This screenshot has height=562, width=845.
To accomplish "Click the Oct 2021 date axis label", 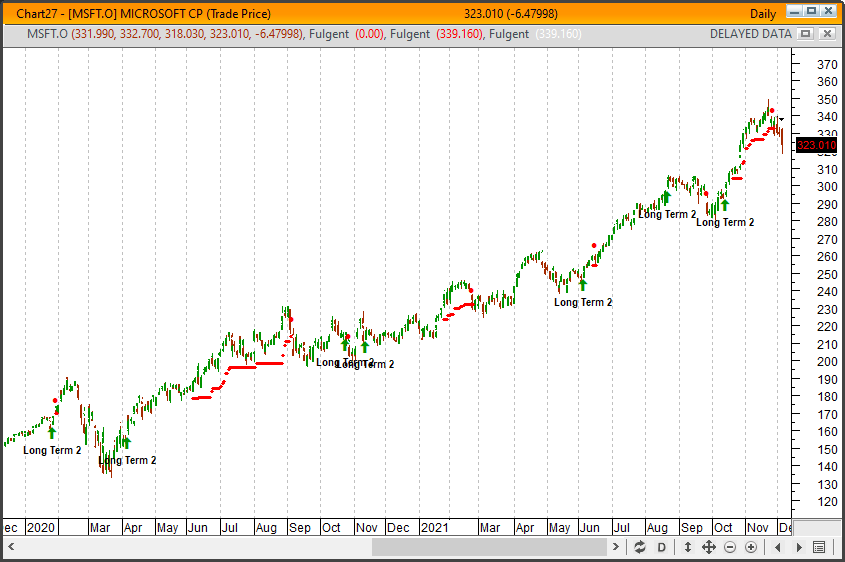I will 723,528.
